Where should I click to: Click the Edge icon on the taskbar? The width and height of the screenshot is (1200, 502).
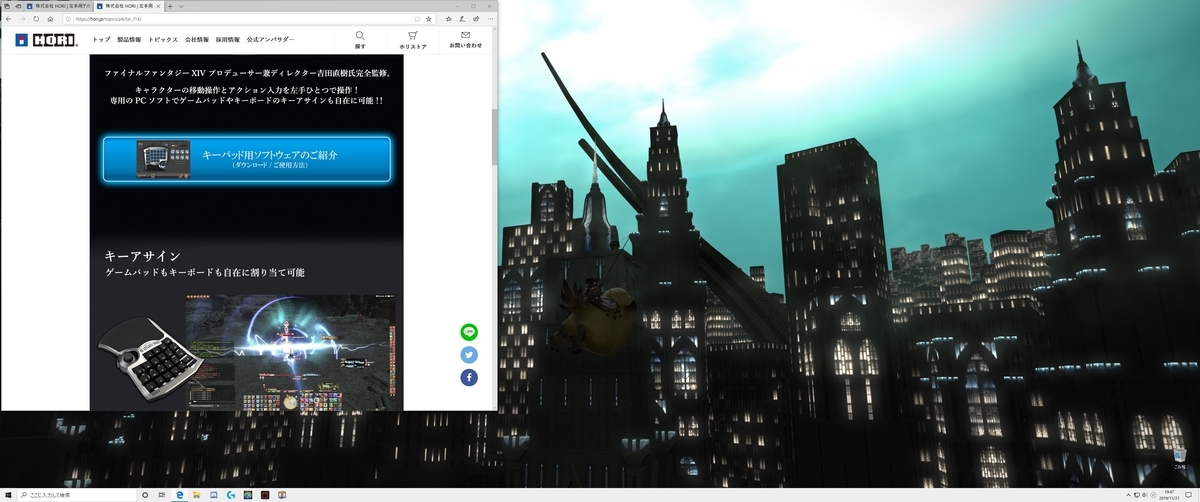[x=180, y=495]
